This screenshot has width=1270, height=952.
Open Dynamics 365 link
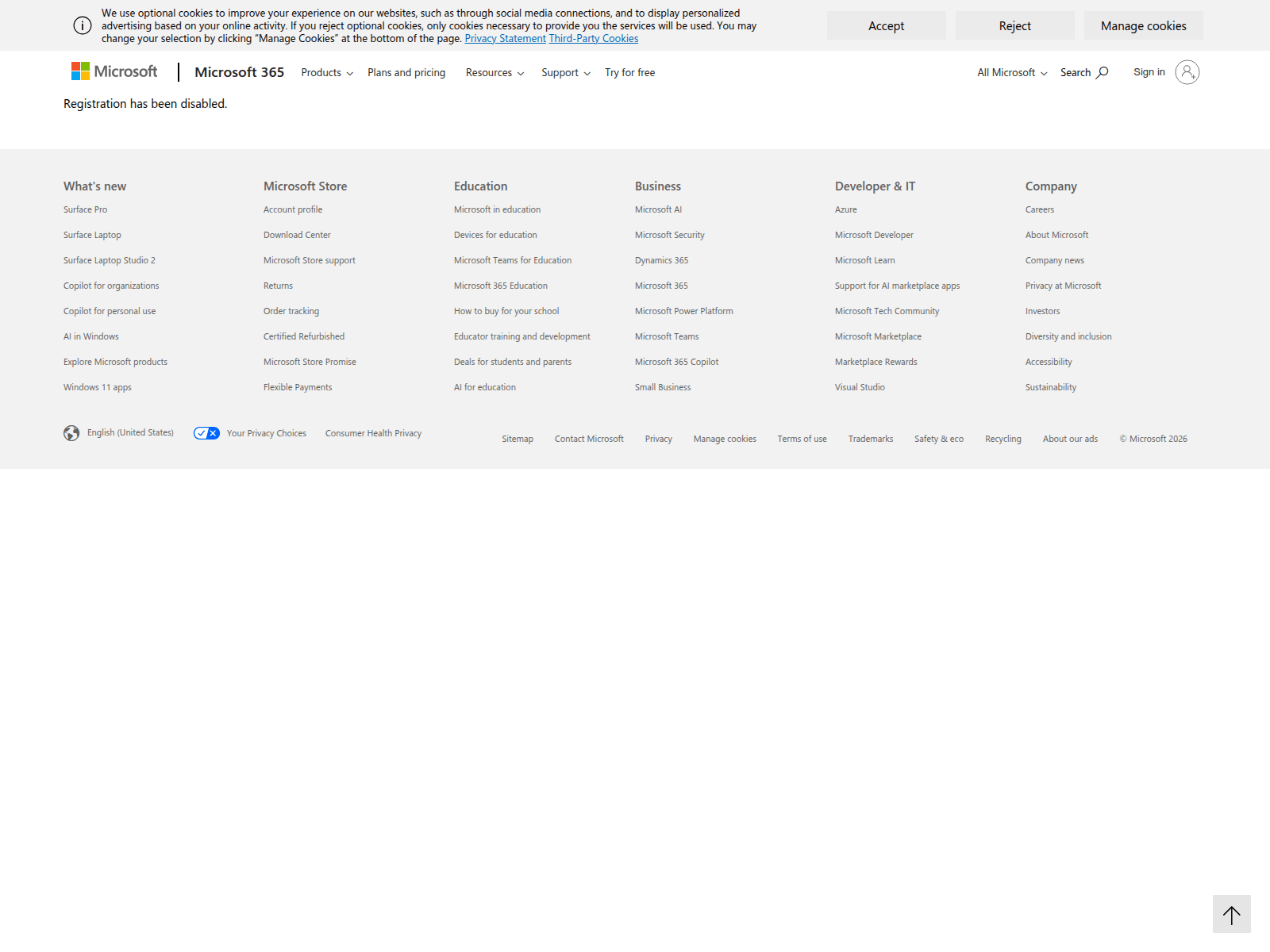[661, 260]
